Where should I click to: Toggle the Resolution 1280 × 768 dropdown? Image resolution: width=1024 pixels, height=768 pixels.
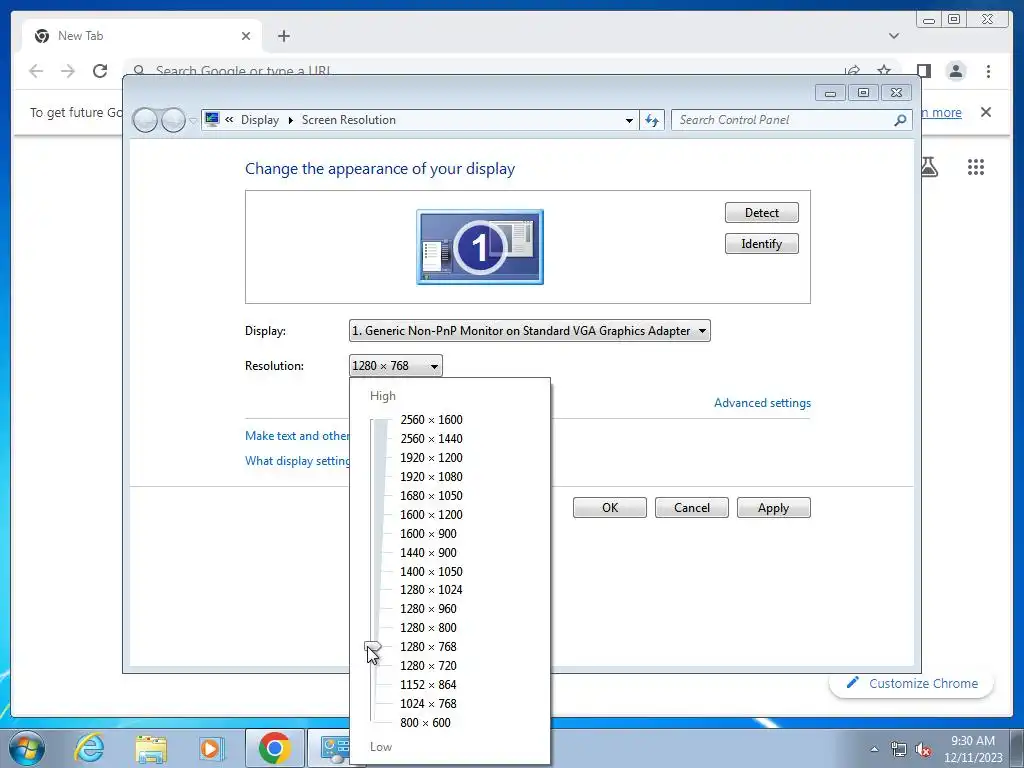coord(396,366)
